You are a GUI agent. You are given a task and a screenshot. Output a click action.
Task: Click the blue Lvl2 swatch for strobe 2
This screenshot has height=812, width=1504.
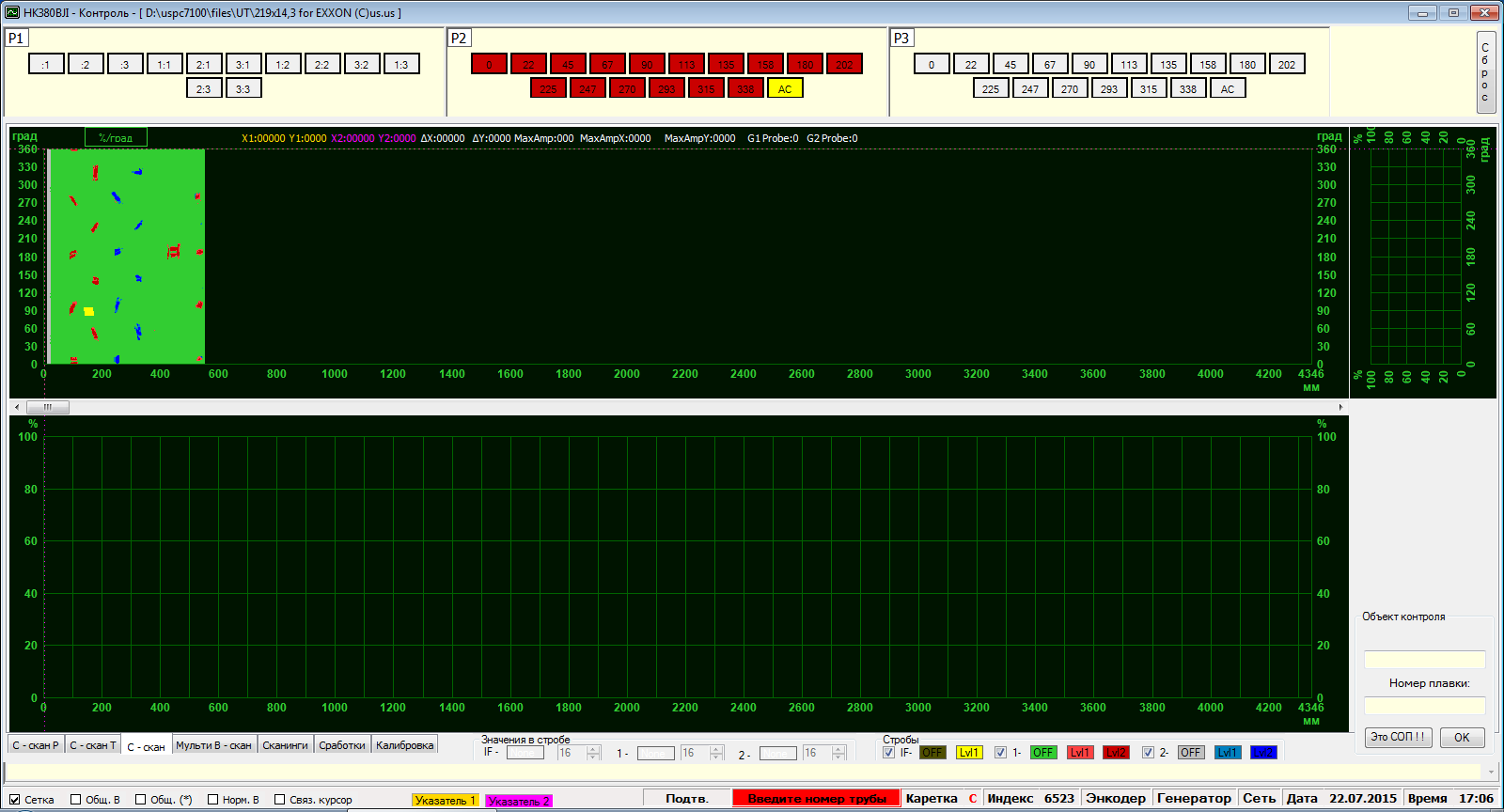pos(1263,753)
